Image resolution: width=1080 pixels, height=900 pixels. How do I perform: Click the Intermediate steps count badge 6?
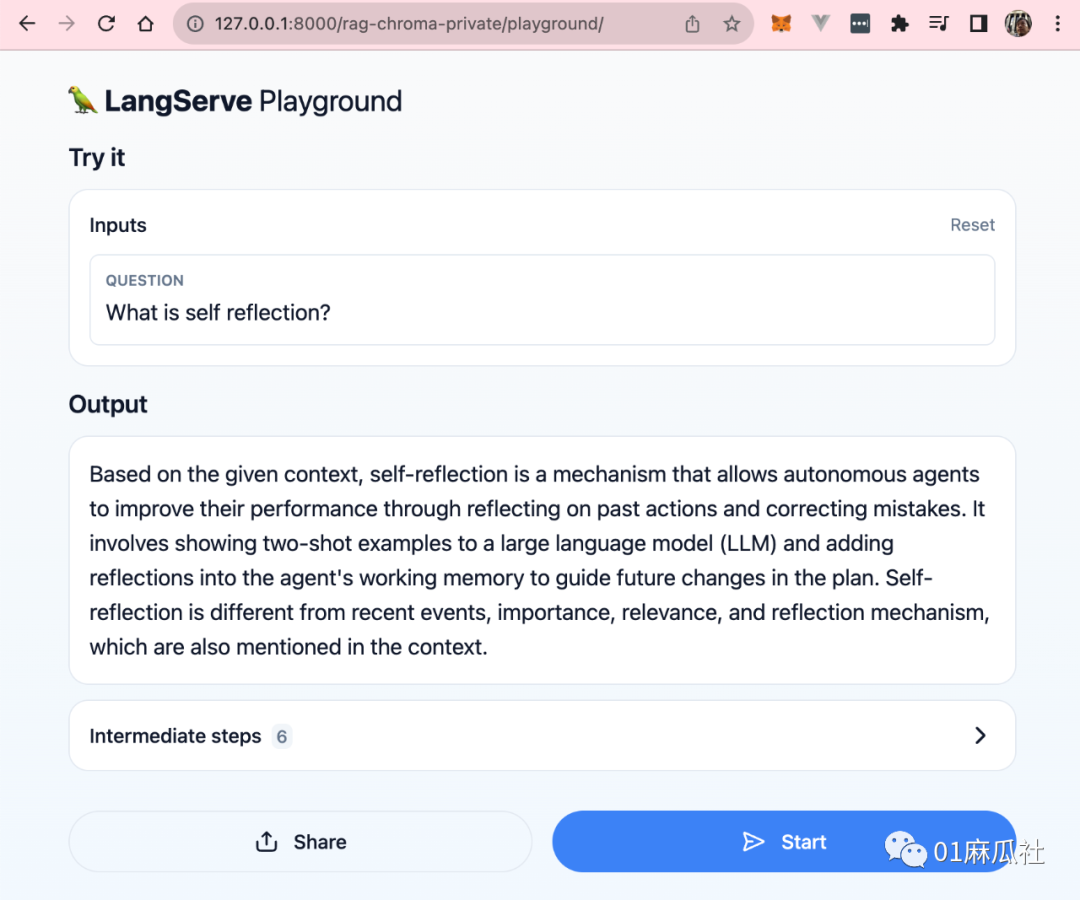click(282, 736)
